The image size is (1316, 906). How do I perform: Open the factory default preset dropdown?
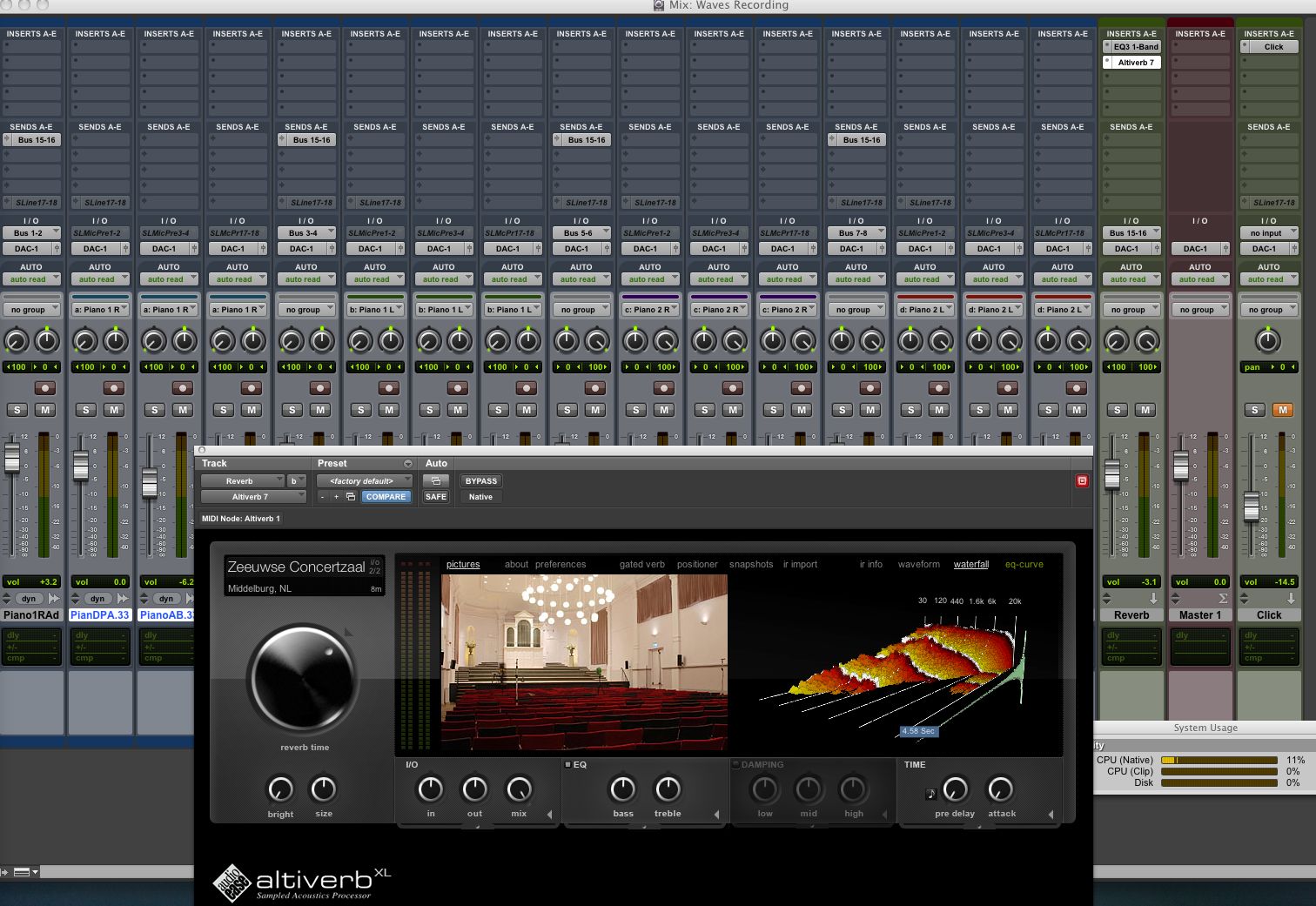[365, 480]
